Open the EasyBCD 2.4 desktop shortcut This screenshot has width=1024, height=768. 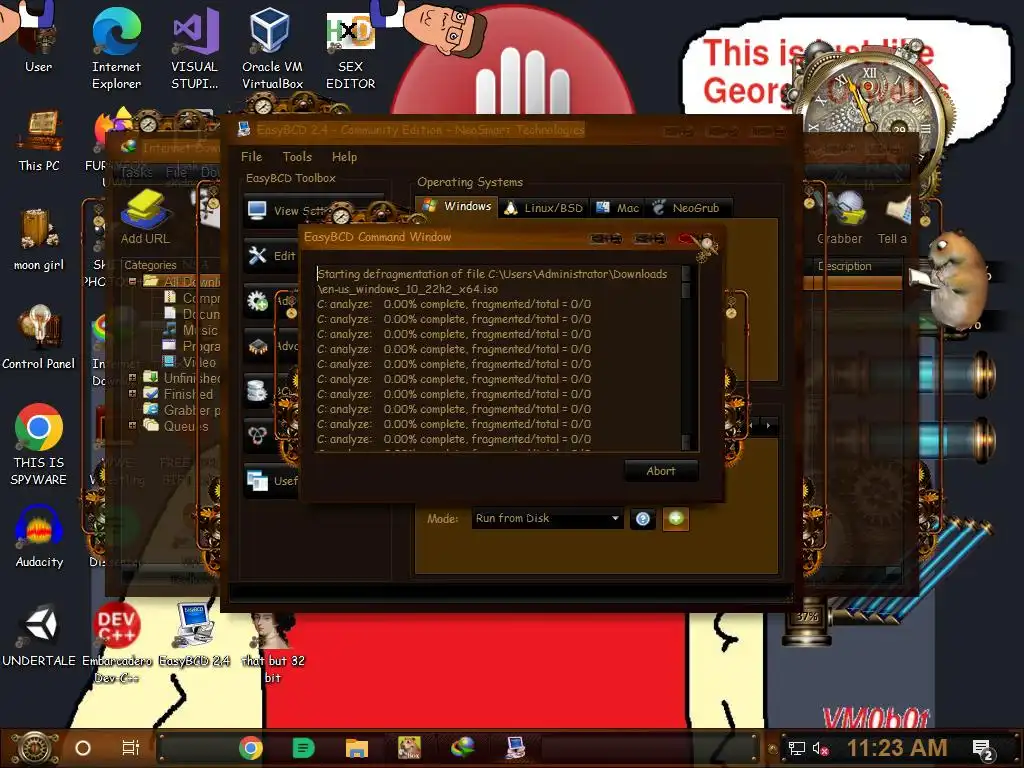click(194, 635)
